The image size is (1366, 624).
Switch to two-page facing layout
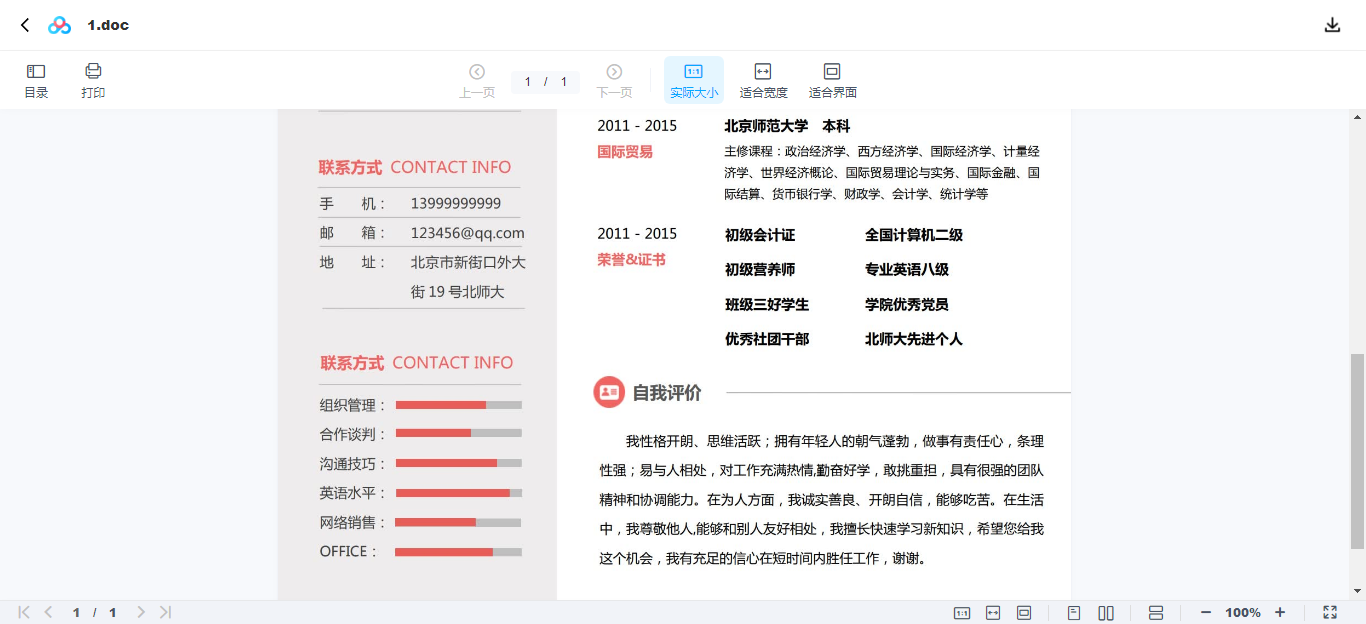(x=1106, y=612)
